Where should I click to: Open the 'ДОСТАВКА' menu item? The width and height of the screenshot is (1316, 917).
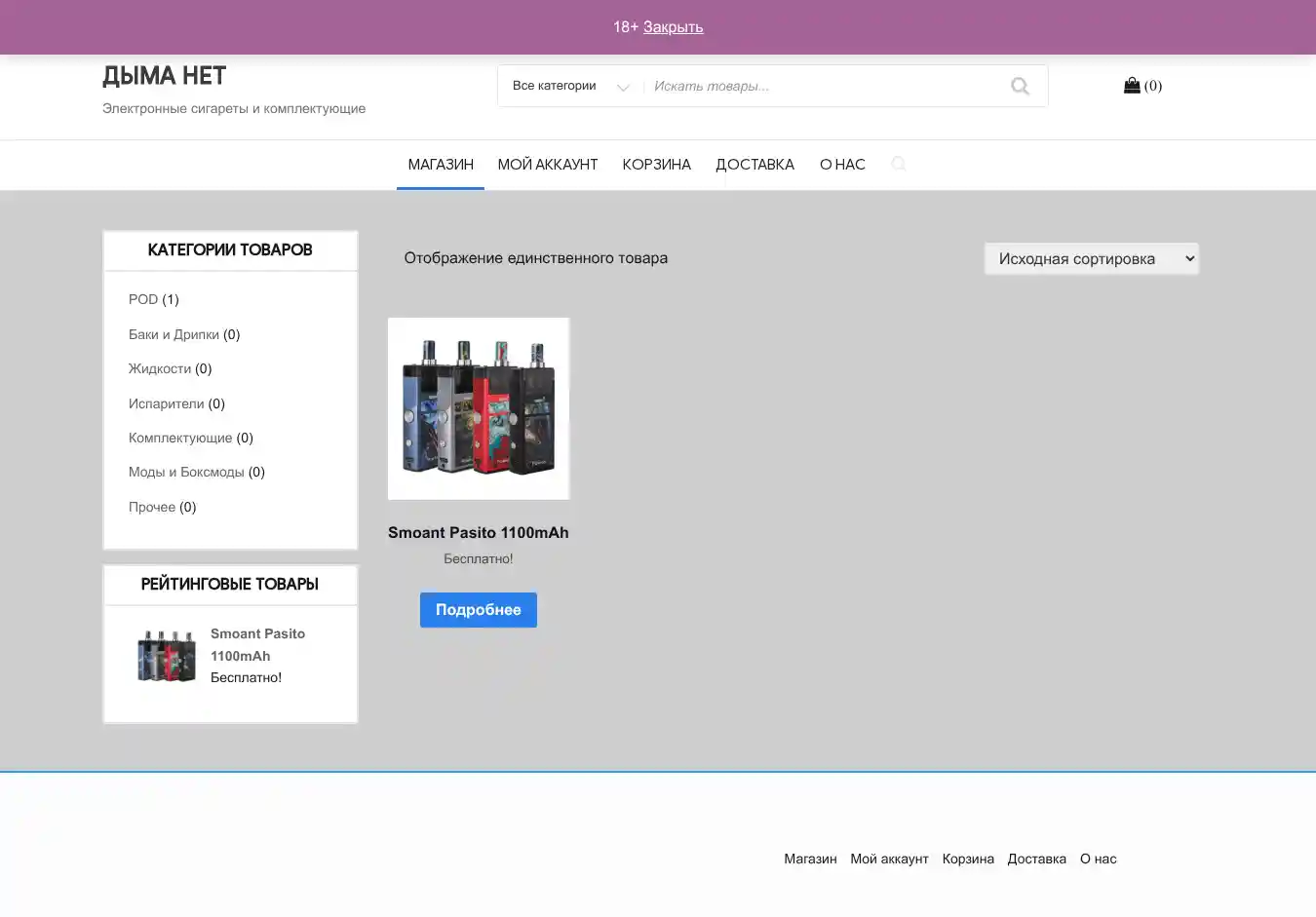(755, 165)
